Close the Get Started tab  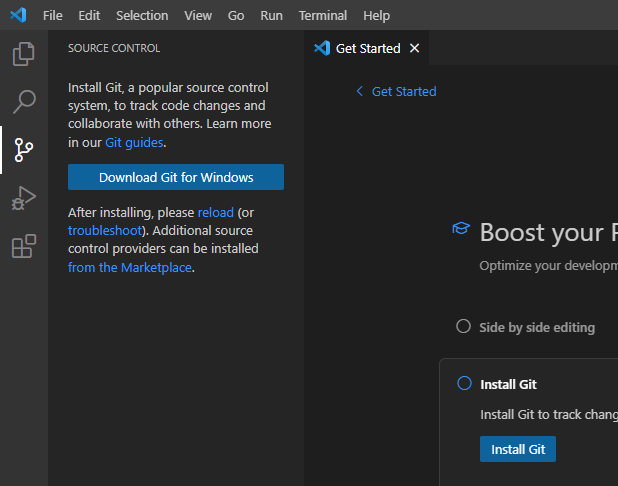(414, 48)
